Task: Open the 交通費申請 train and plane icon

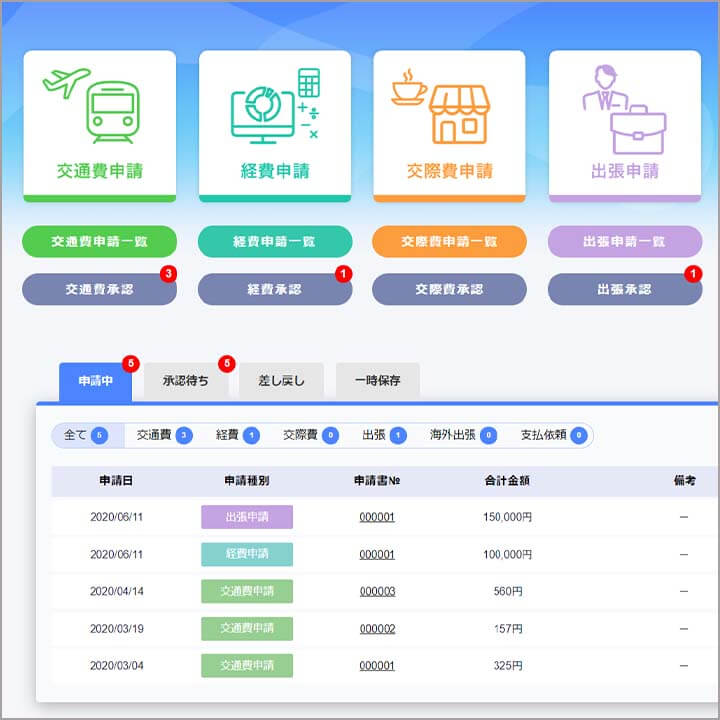Action: [99, 108]
